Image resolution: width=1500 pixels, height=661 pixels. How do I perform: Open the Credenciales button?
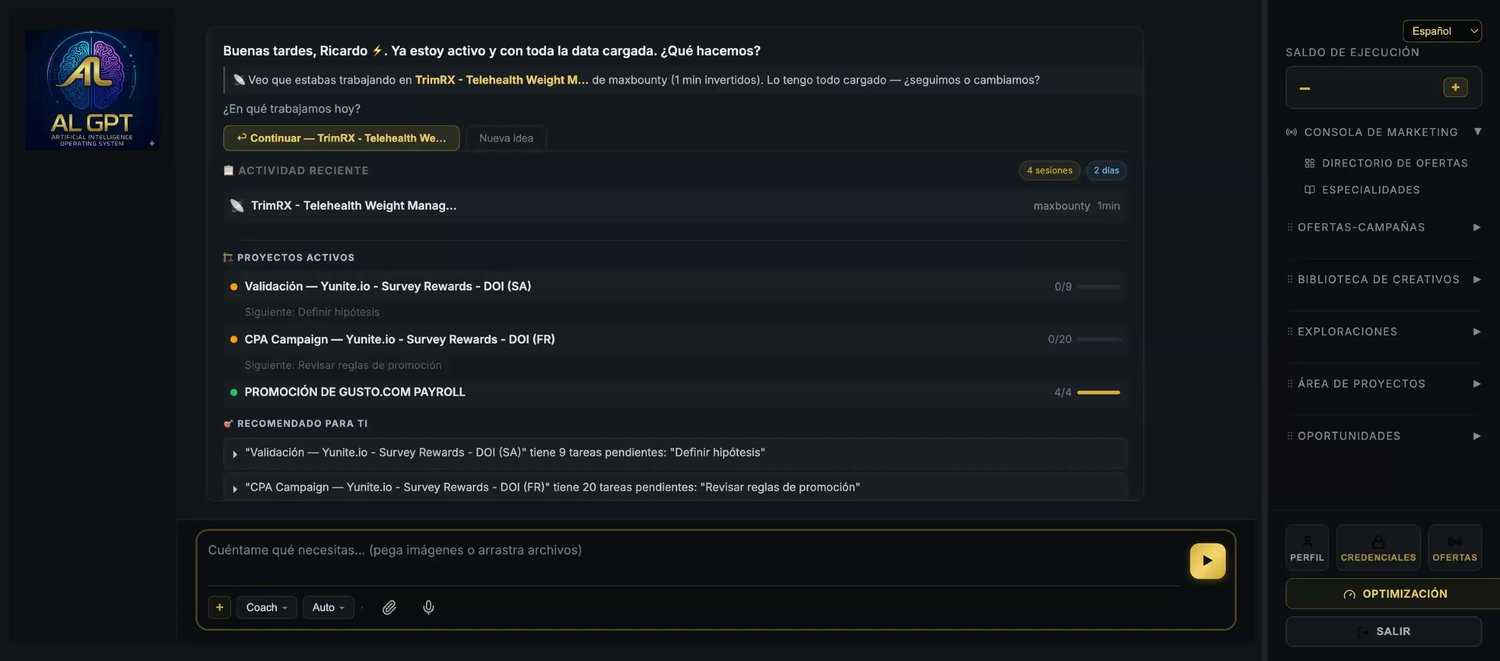[x=1378, y=548]
